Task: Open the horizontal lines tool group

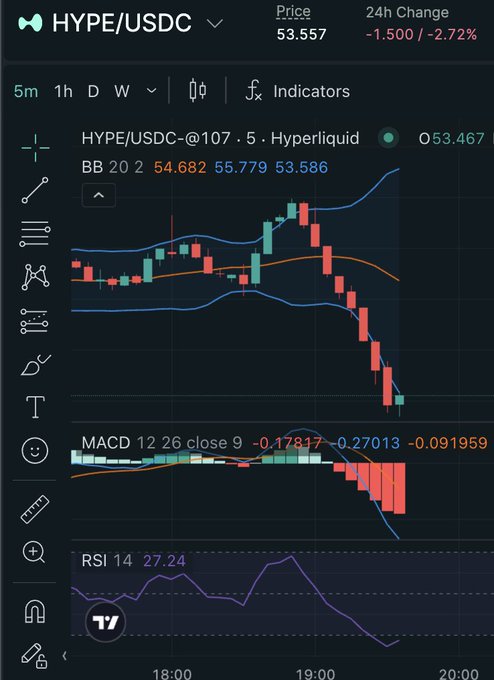Action: [35, 234]
